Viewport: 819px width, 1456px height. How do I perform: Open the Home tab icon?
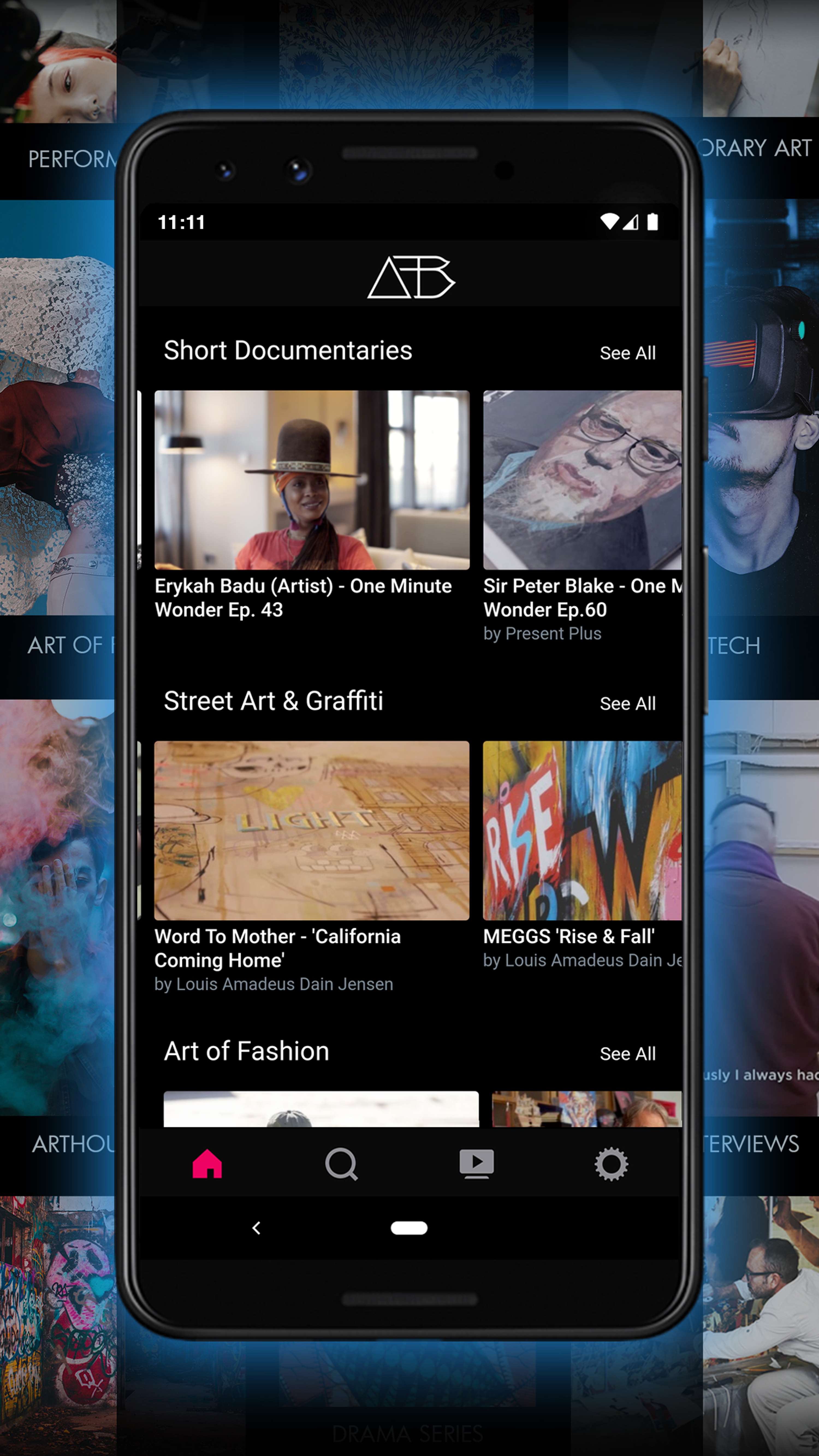(207, 1164)
